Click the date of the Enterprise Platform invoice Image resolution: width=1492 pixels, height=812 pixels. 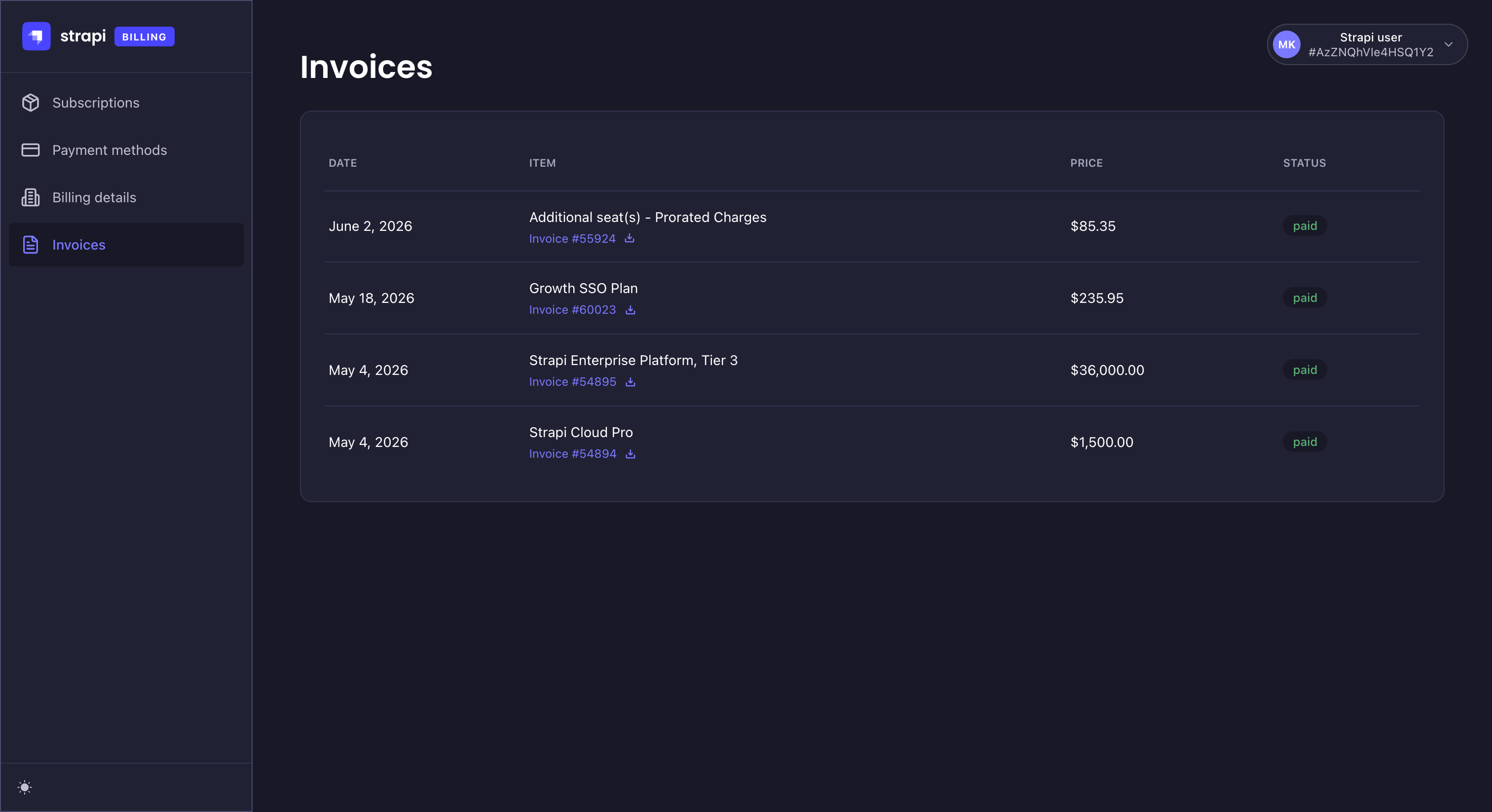[x=369, y=370]
